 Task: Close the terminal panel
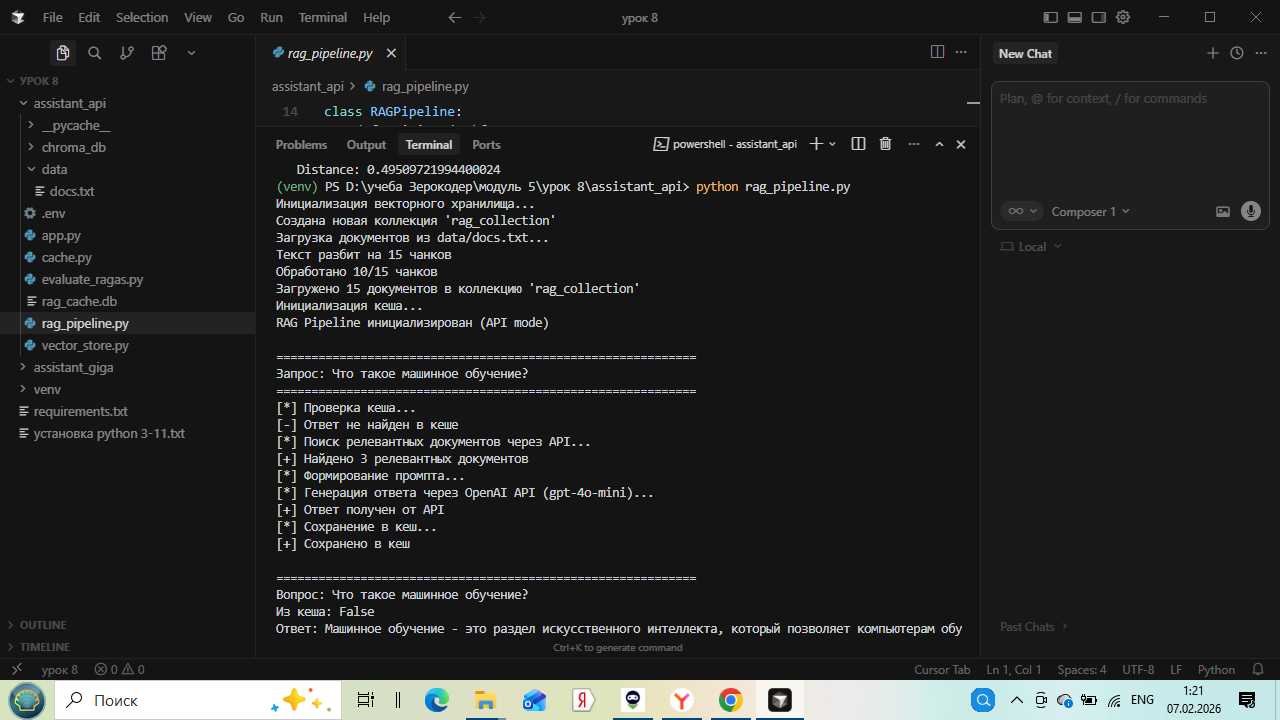pyautogui.click(x=961, y=144)
